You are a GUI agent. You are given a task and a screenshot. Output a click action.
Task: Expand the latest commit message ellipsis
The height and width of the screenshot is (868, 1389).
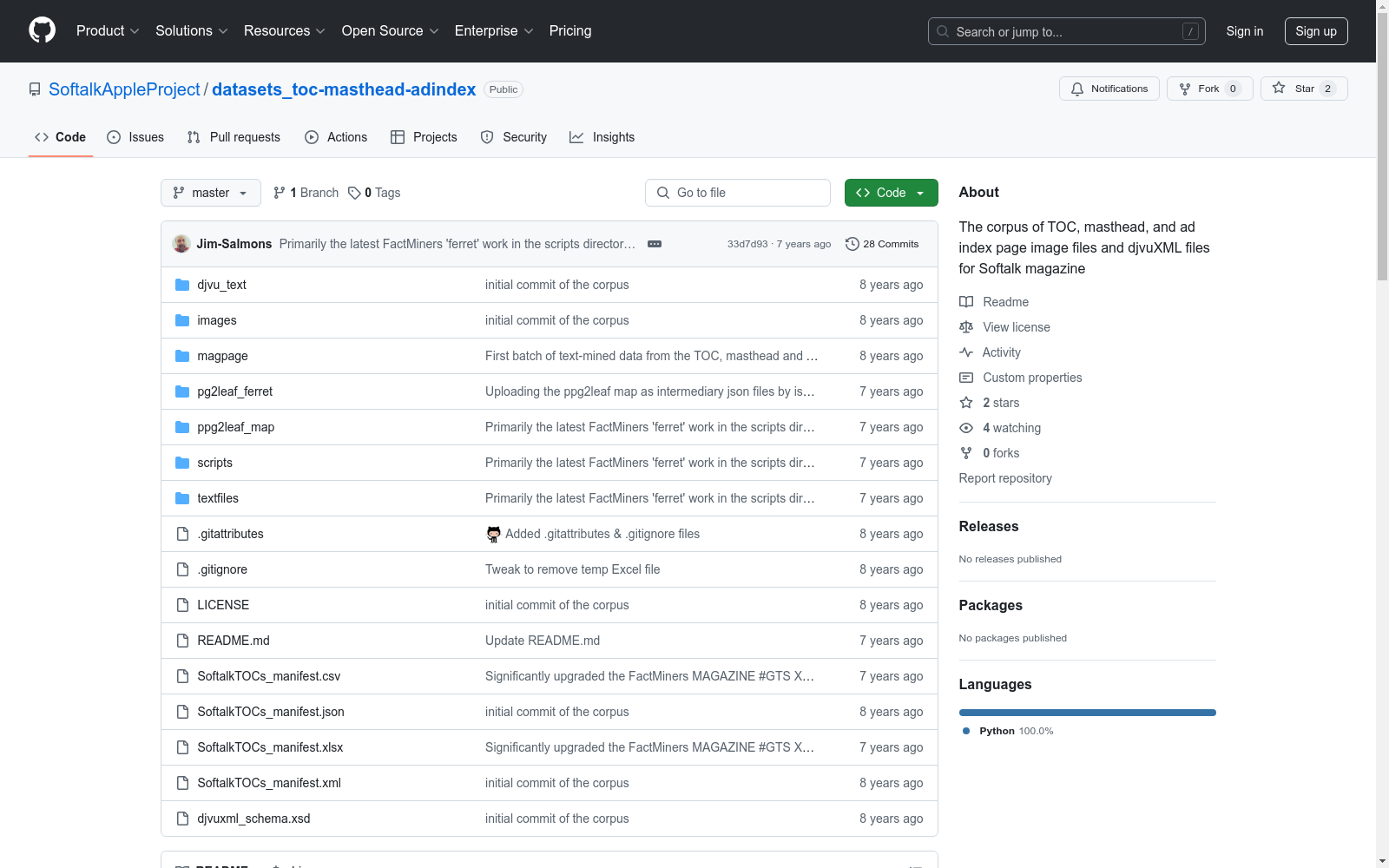655,244
